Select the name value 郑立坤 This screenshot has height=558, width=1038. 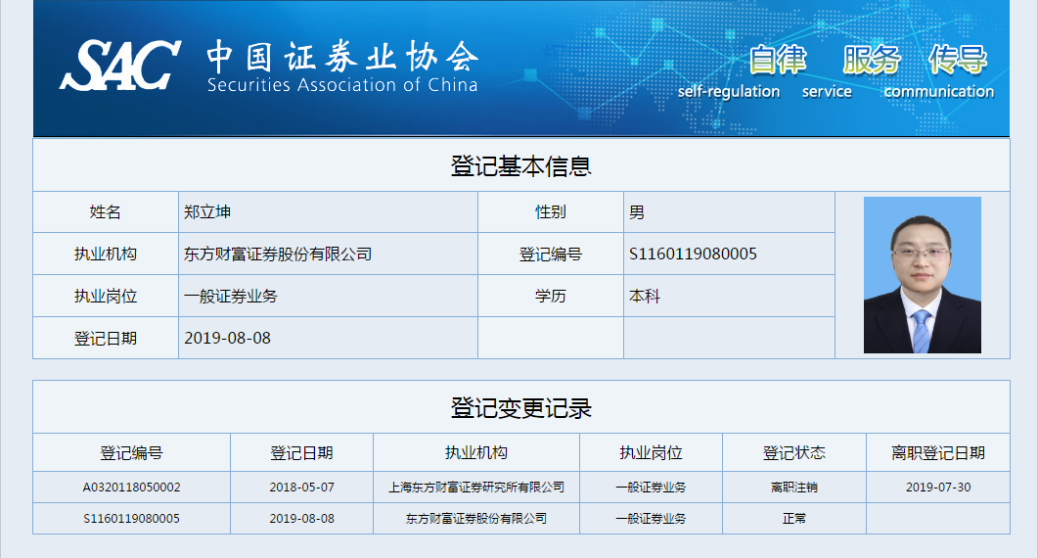tap(207, 212)
